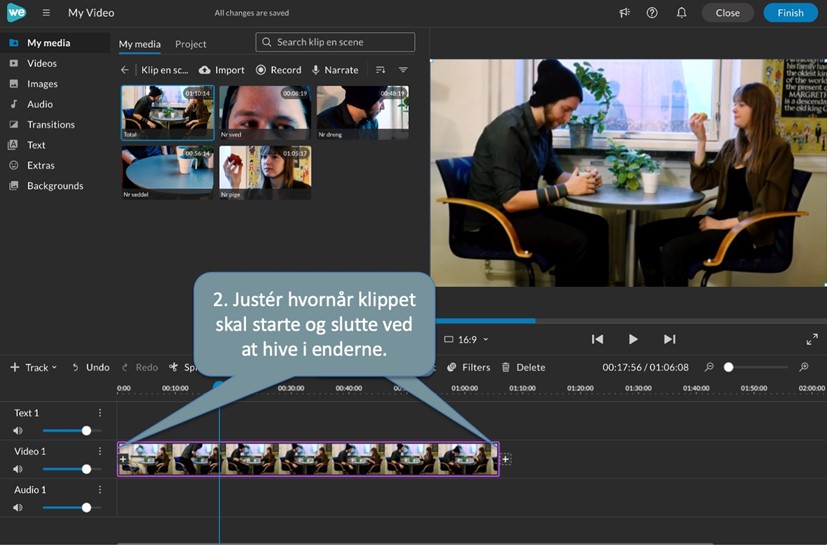Open Video 1 track options menu
827x545 pixels.
coord(100,451)
